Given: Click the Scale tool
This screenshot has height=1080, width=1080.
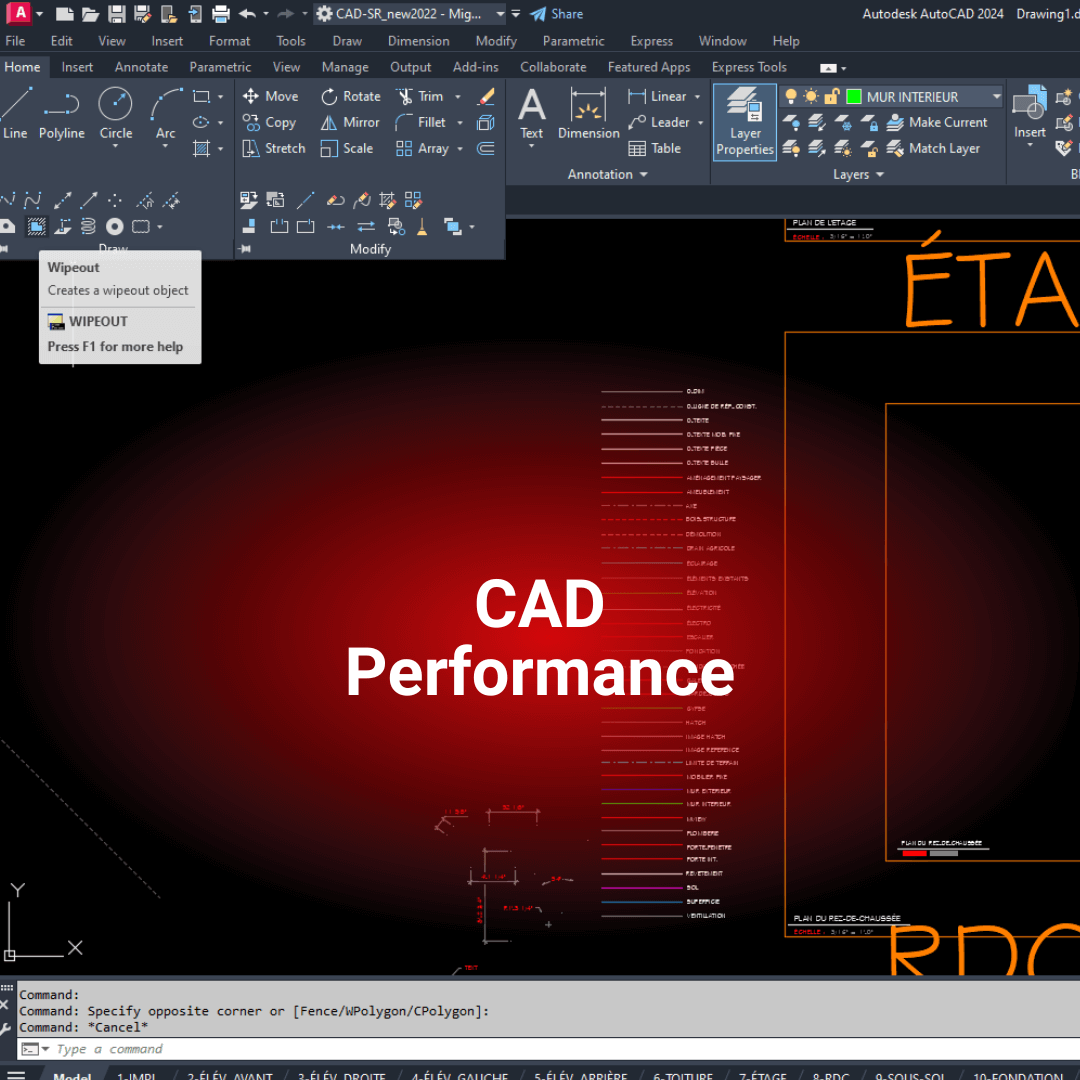Looking at the screenshot, I should (x=347, y=148).
